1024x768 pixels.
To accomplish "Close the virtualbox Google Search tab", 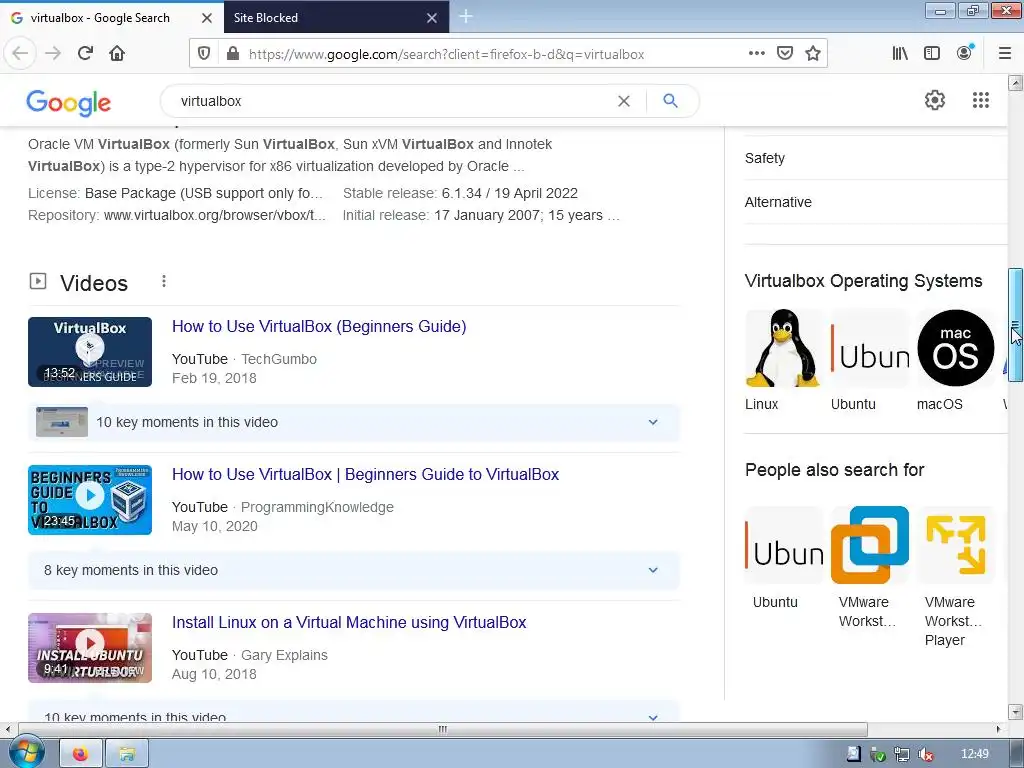I will (206, 18).
